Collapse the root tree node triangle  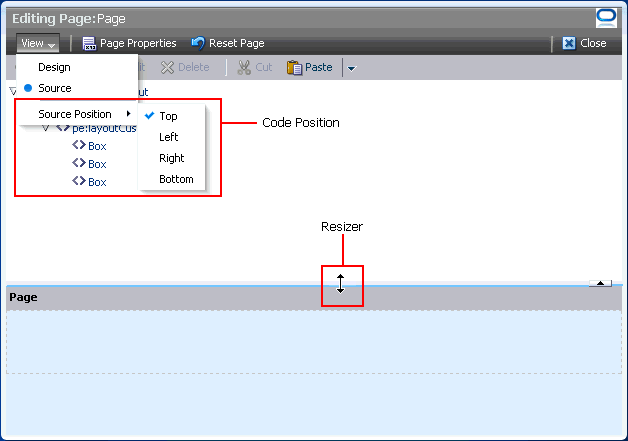[x=13, y=91]
